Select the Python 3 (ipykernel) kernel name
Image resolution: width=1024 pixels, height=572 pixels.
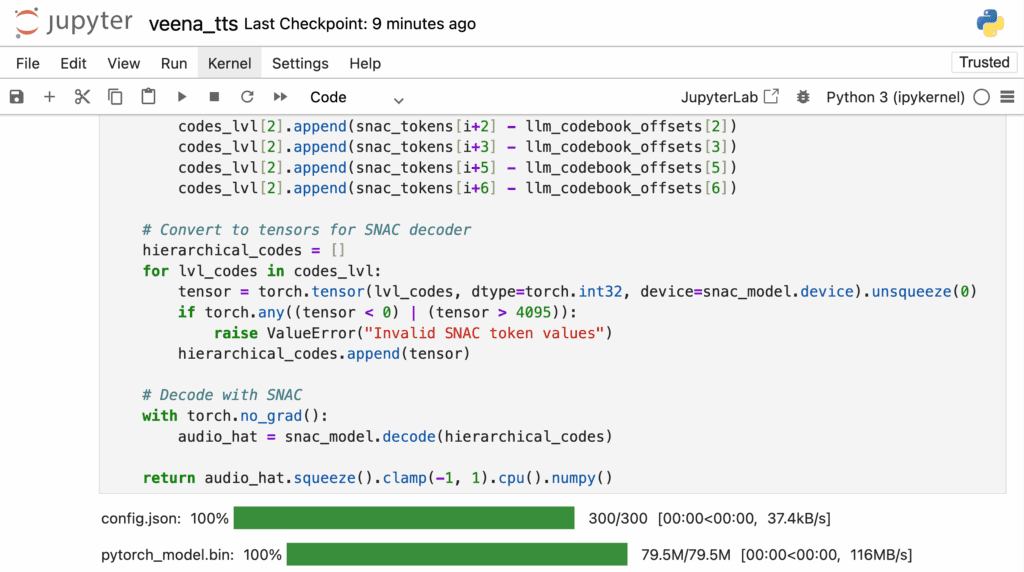click(895, 97)
